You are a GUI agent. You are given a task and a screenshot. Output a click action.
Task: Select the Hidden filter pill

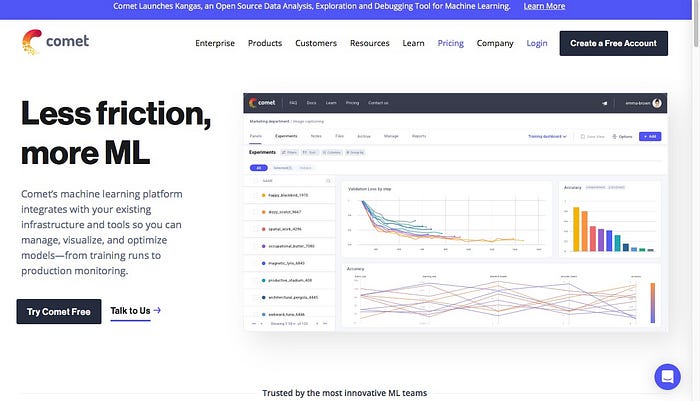pos(305,168)
